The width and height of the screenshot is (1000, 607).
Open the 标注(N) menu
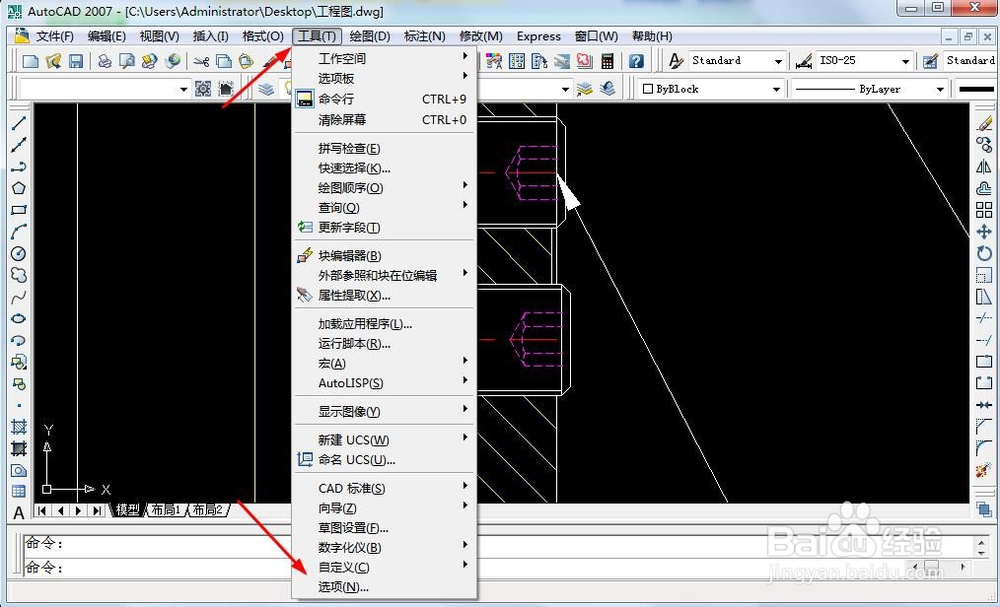pos(425,36)
